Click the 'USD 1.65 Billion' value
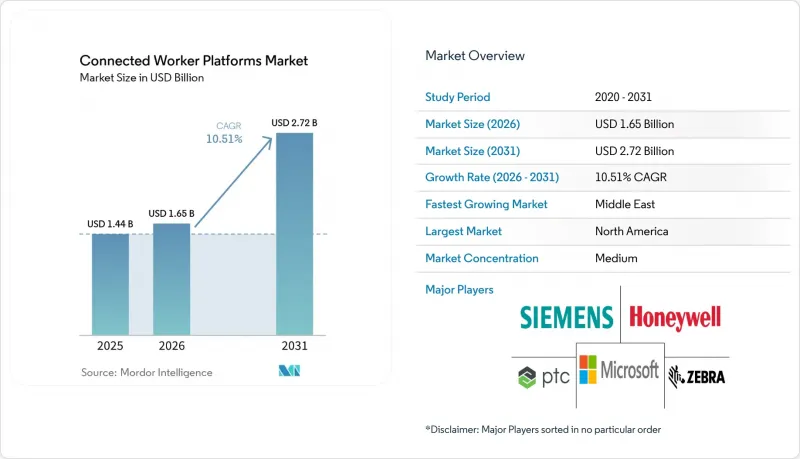 click(634, 124)
